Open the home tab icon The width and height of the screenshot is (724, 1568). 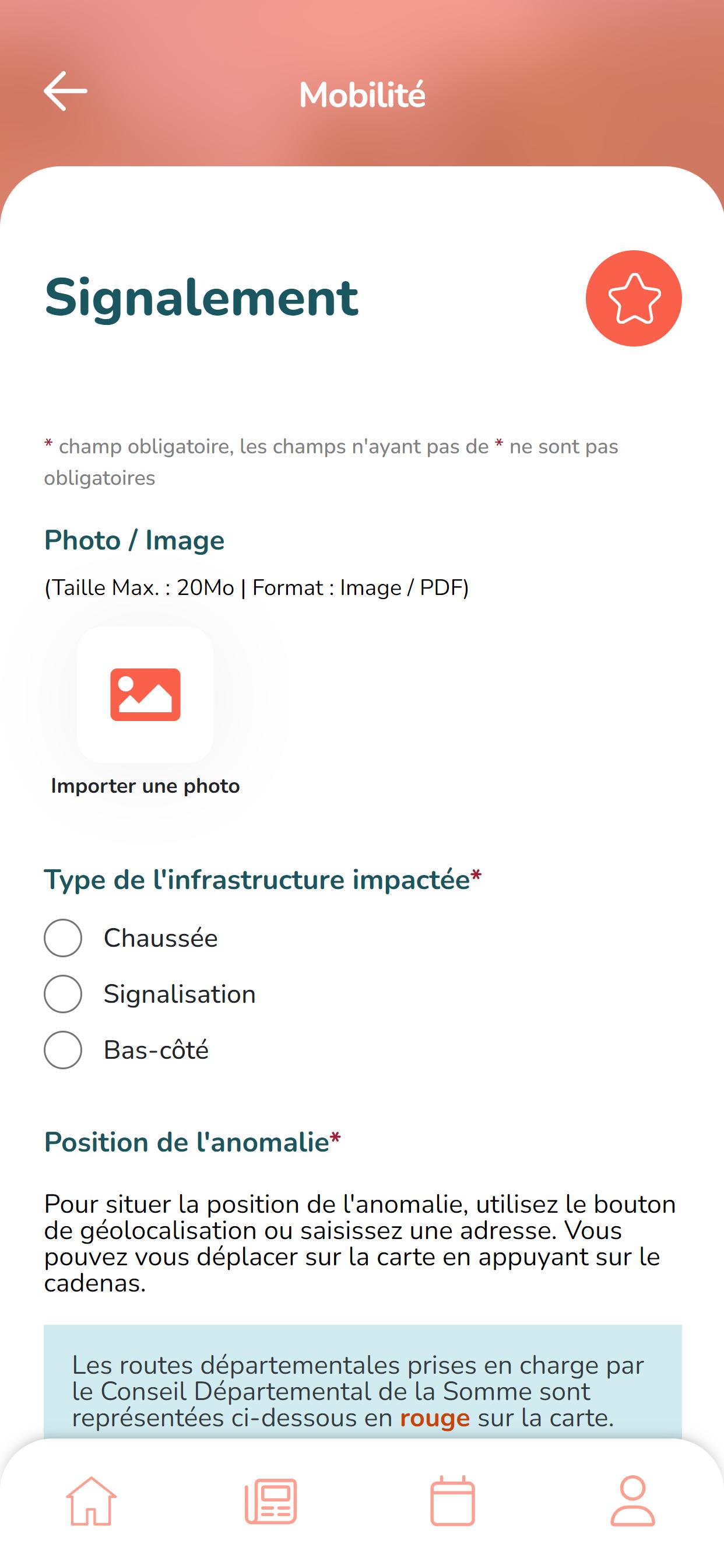point(92,1500)
